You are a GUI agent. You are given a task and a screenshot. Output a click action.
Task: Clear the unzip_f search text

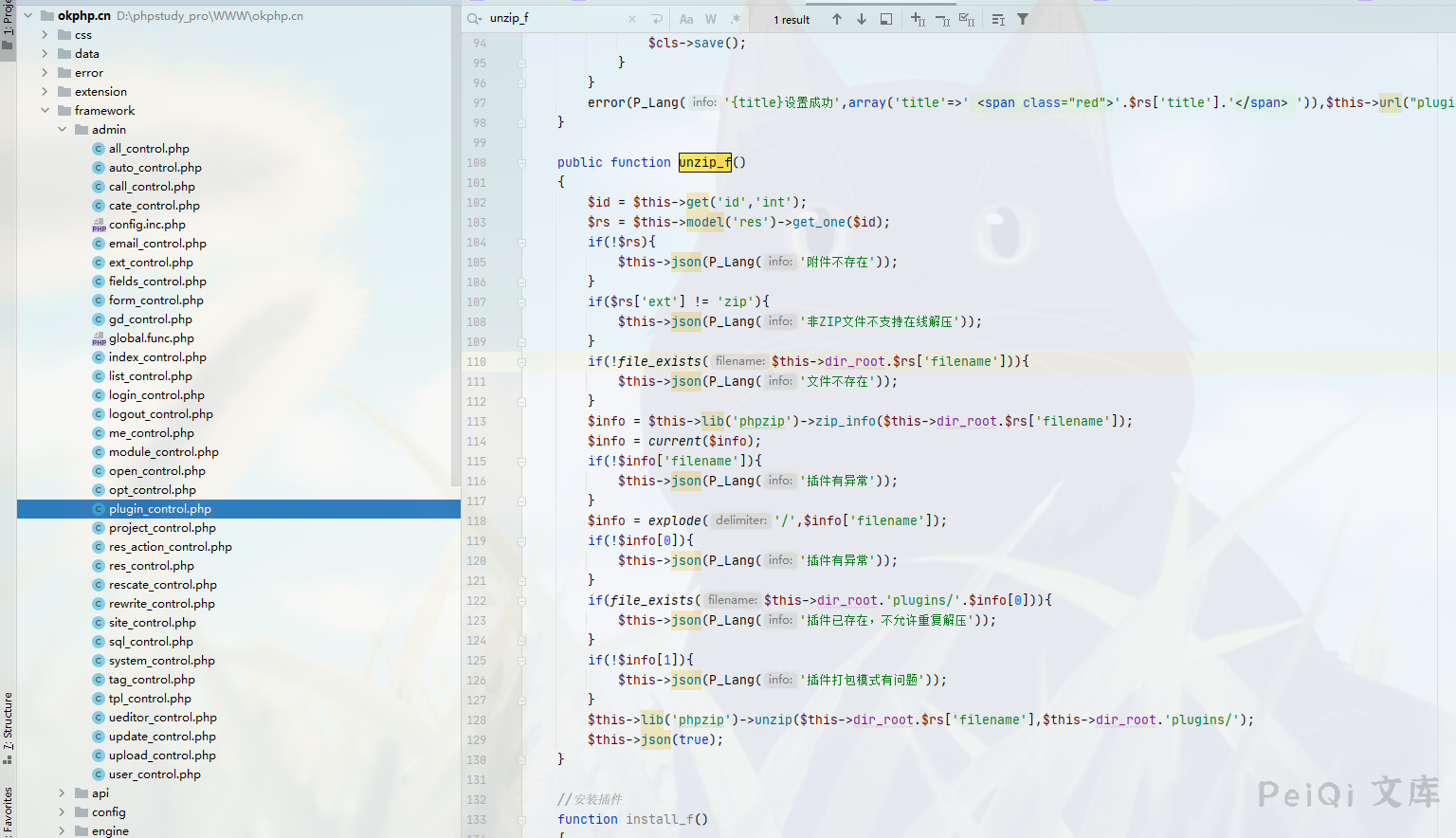click(632, 19)
